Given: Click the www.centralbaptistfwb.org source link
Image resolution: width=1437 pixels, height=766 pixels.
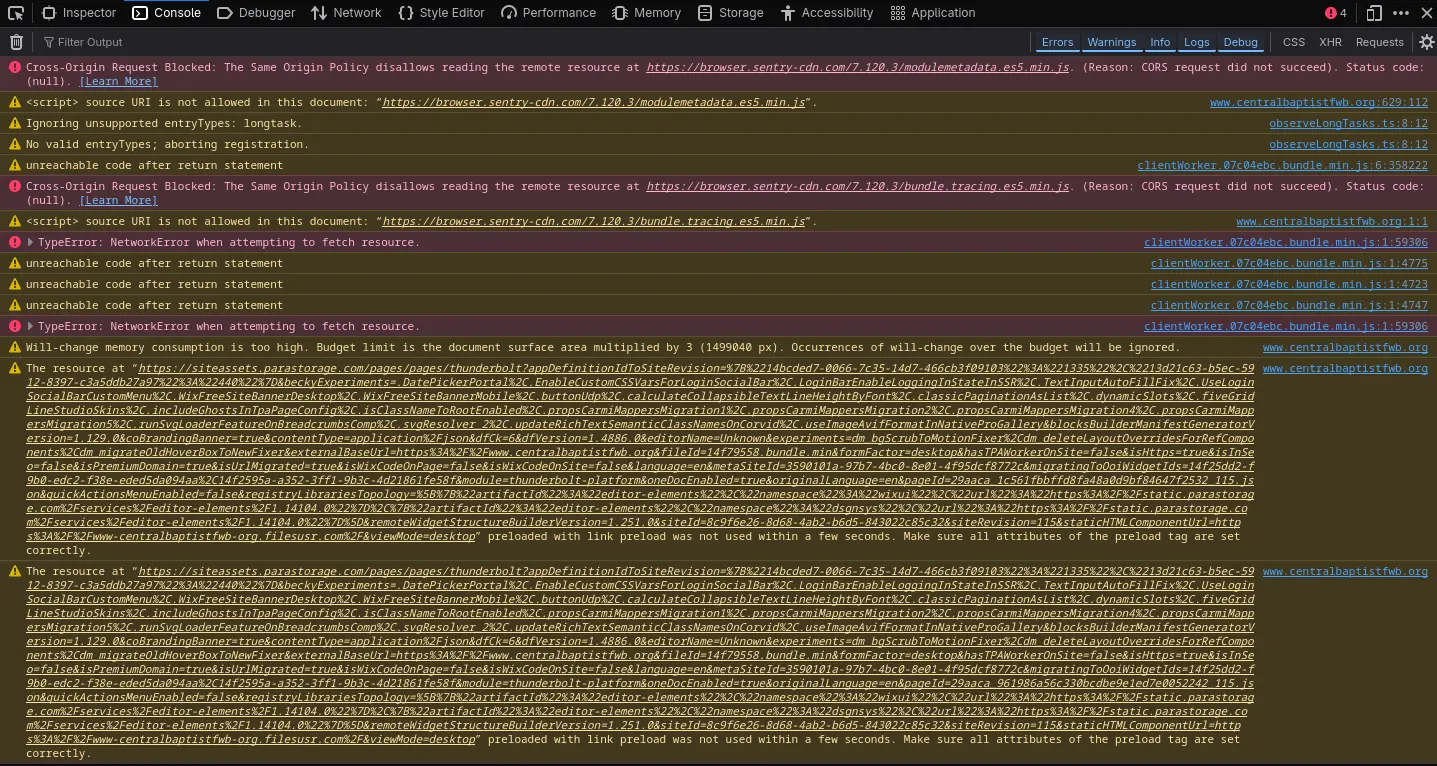Looking at the screenshot, I should pyautogui.click(x=1345, y=347).
